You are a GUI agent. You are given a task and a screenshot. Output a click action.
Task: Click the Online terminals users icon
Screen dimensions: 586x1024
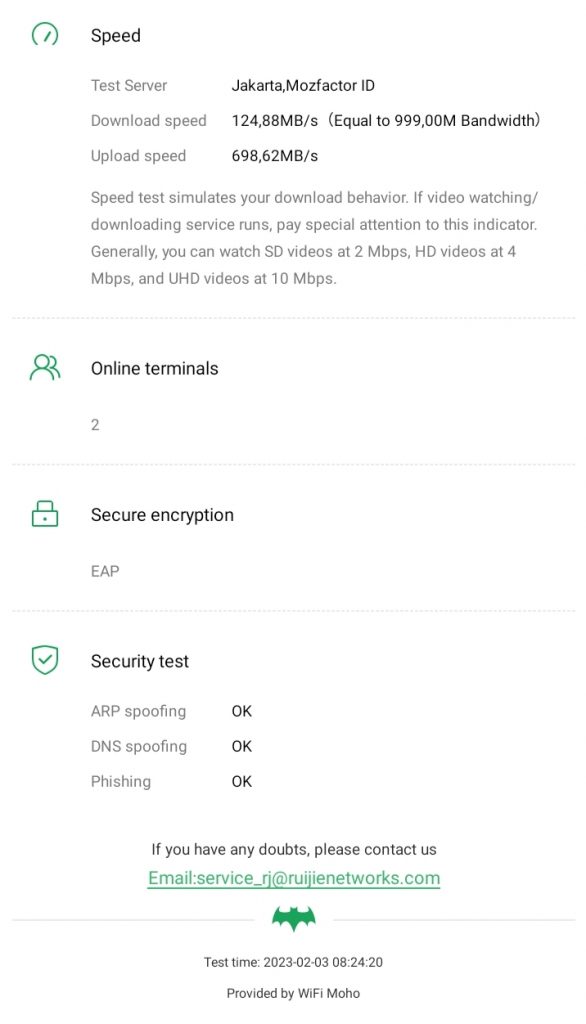click(x=45, y=368)
